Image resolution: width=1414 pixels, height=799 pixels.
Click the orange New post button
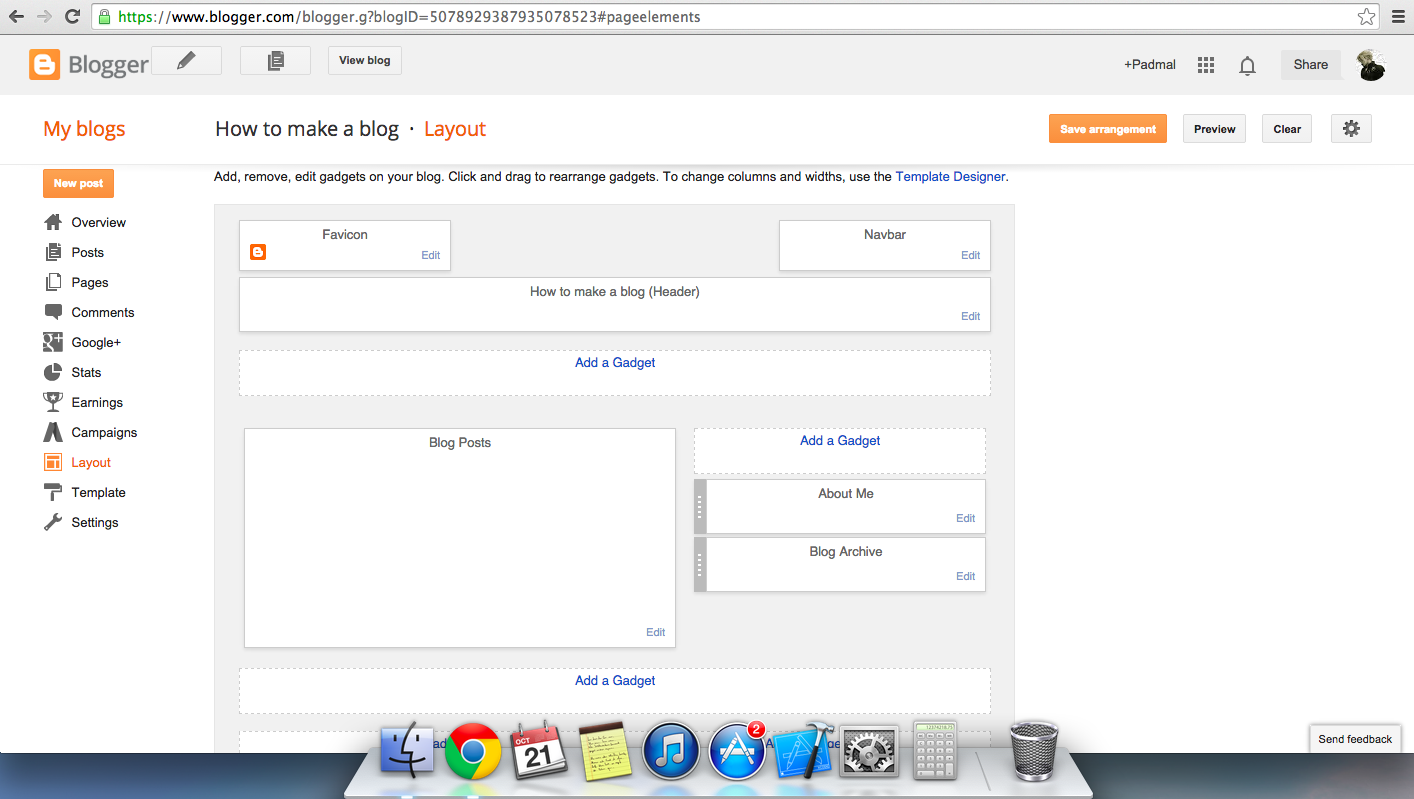tap(78, 183)
